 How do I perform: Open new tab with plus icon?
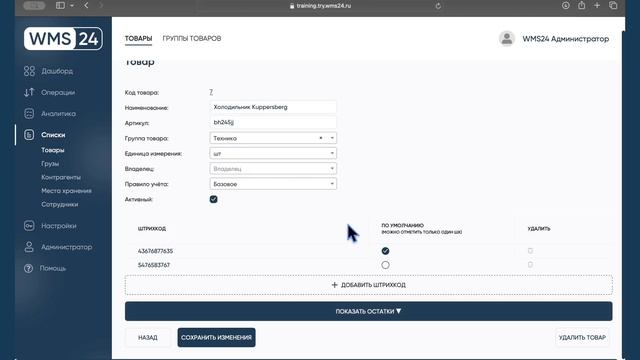(x=597, y=5)
